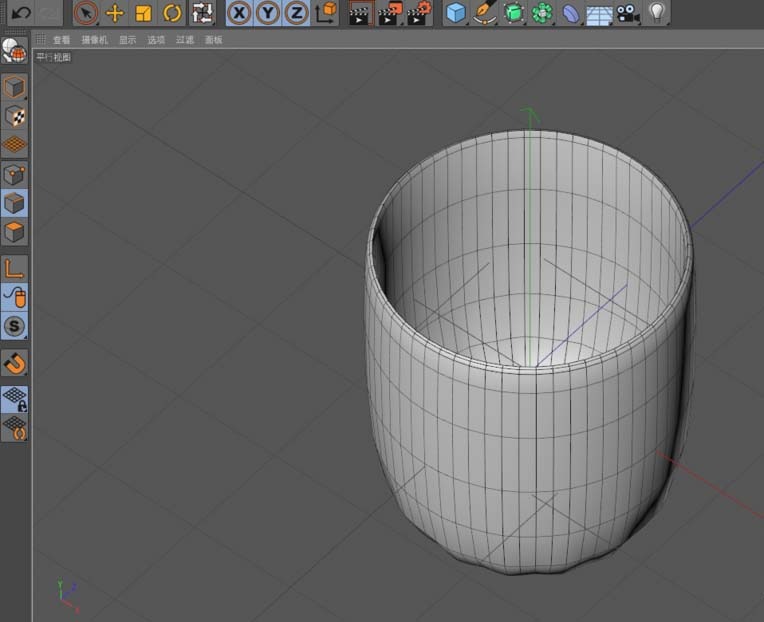Viewport: 764px width, 622px height.
Task: Add a Cube primitive object
Action: click(x=456, y=13)
